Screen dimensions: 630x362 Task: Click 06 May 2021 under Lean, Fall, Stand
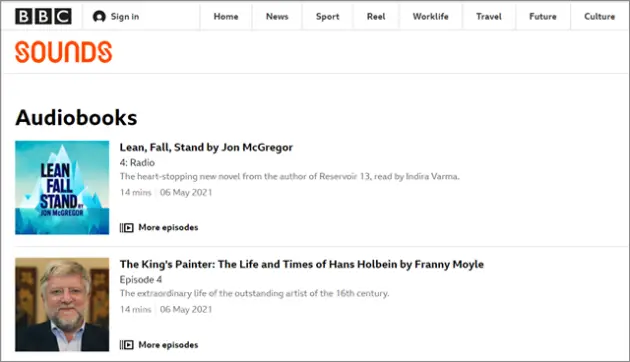(186, 192)
